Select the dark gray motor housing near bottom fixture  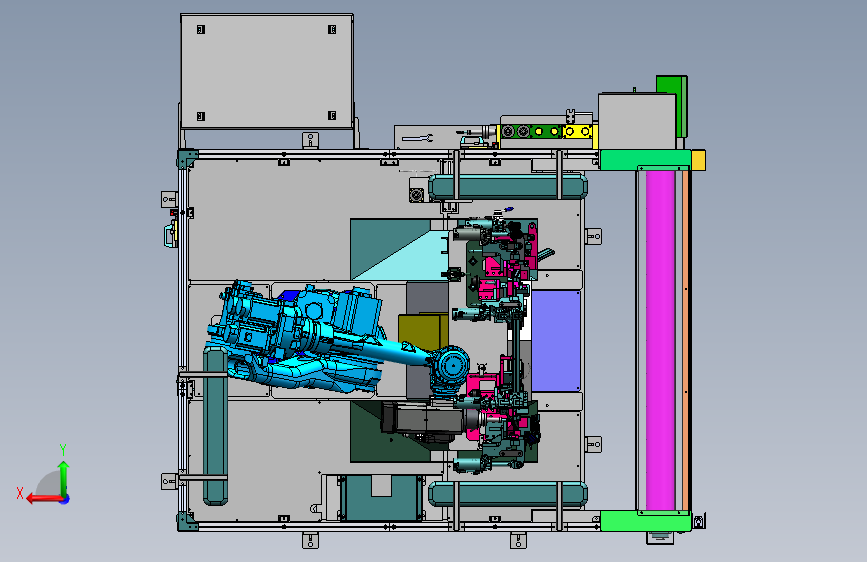[x=423, y=418]
